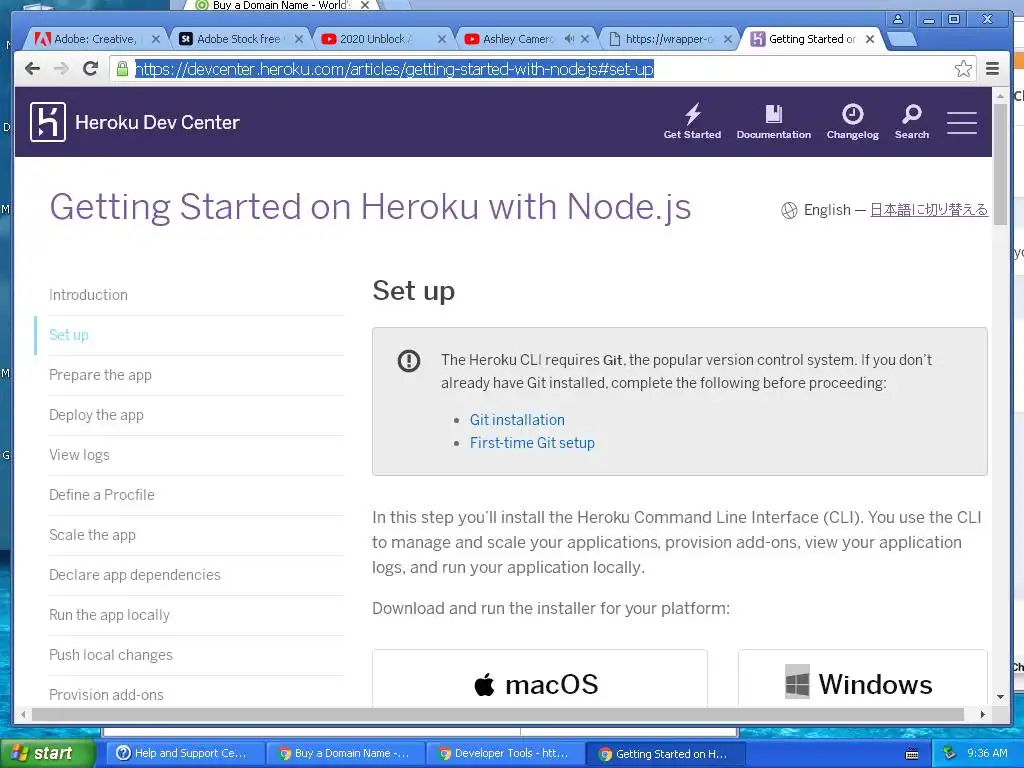1024x768 pixels.
Task: Click the Windows logo installer icon
Action: pos(797,682)
